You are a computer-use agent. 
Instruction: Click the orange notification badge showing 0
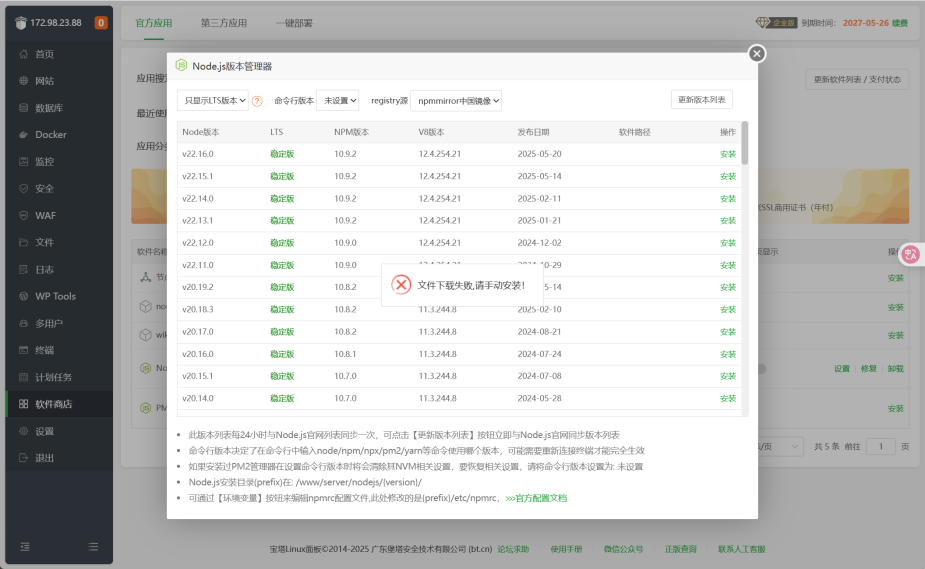pos(101,23)
